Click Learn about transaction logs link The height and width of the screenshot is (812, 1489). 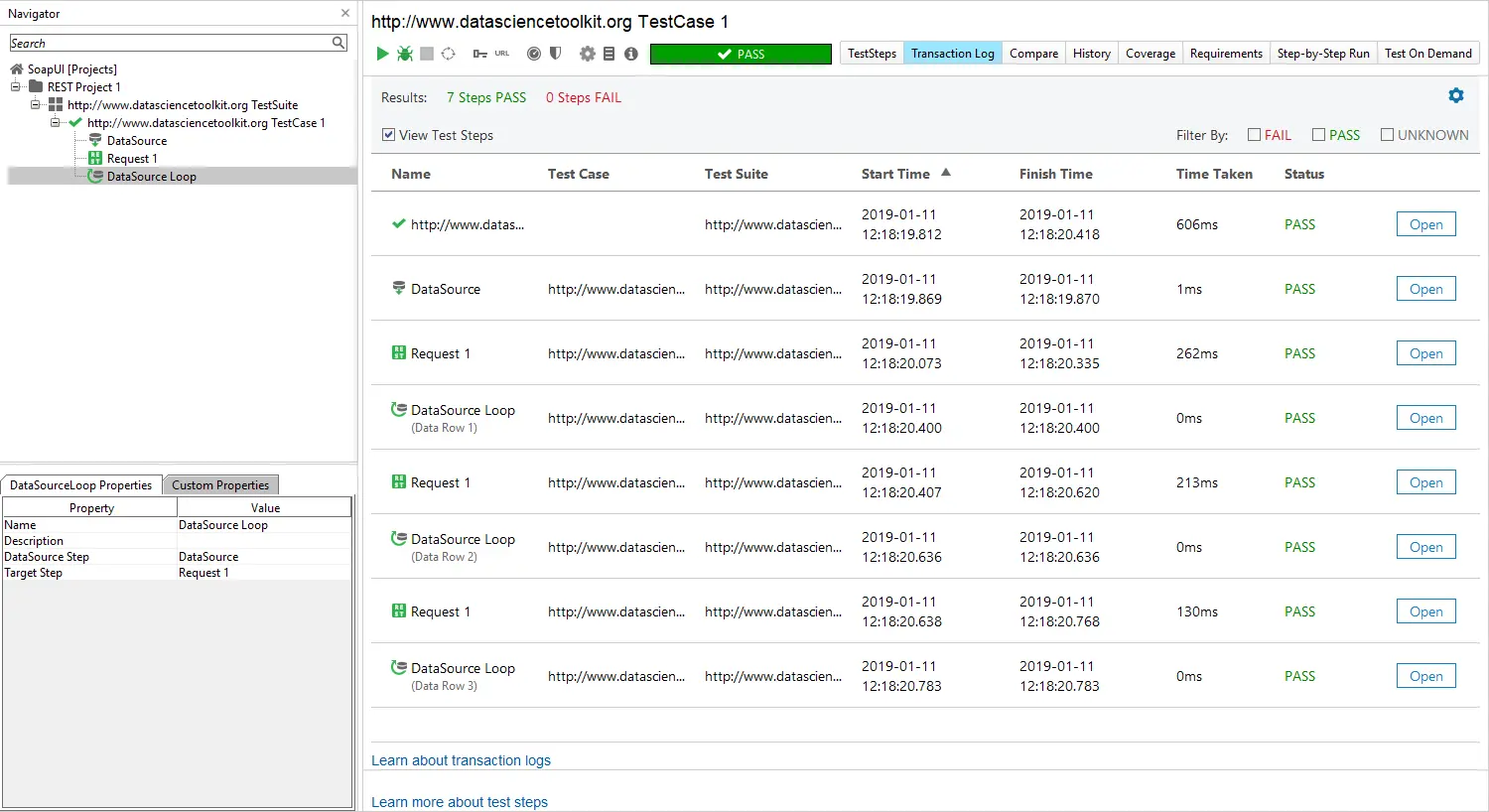[461, 759]
